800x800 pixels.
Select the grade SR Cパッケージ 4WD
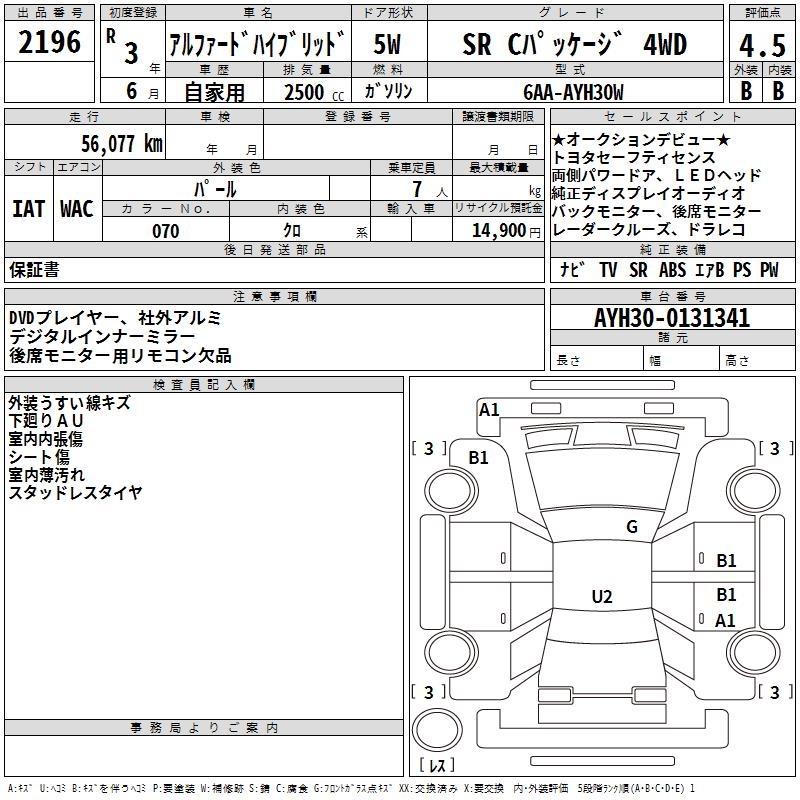(x=574, y=45)
